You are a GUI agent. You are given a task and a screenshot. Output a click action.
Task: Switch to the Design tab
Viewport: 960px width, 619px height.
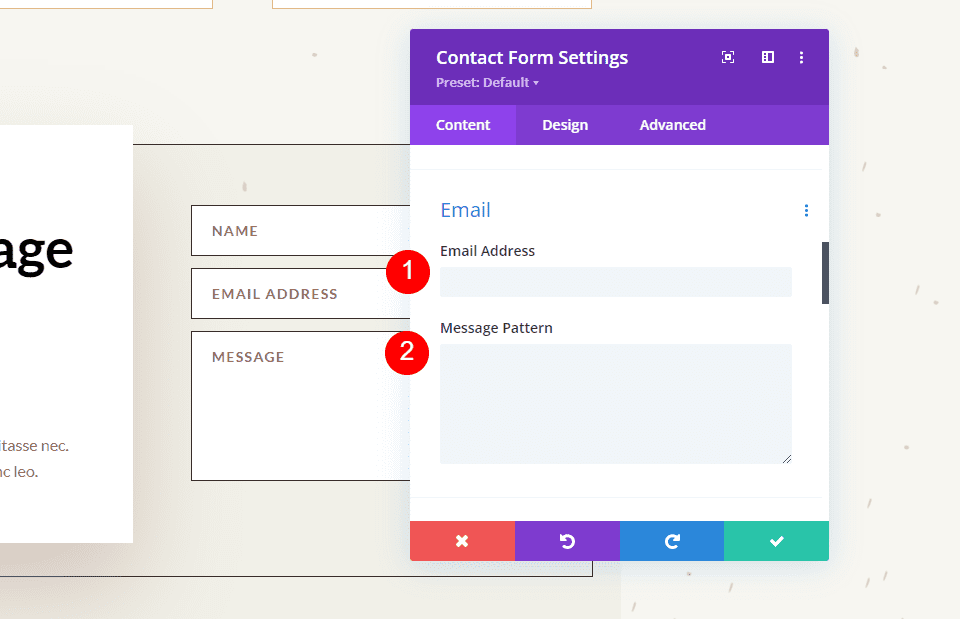[x=564, y=124]
